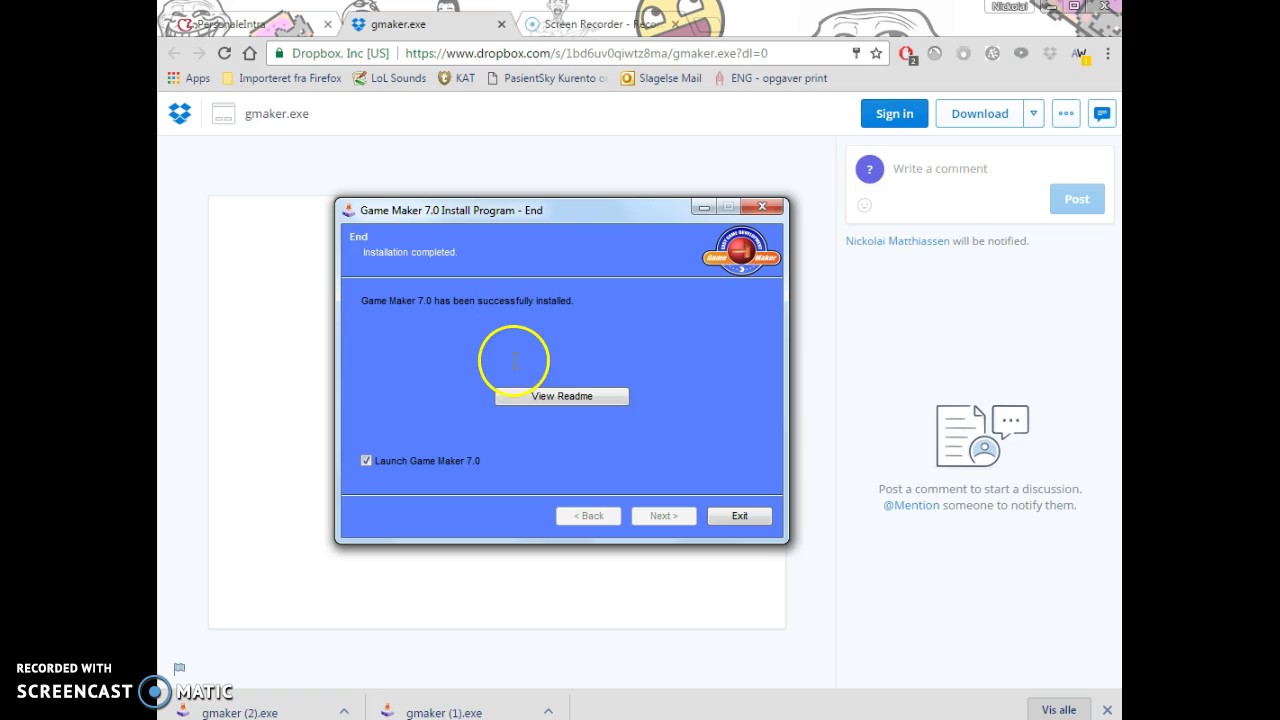Click the gmaker.exe file type icon
The image size is (1280, 720).
223,114
